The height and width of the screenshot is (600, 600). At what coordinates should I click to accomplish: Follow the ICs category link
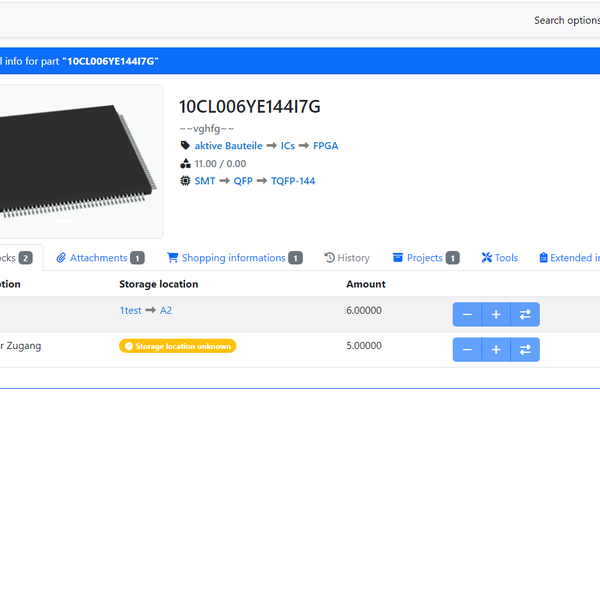(x=288, y=146)
